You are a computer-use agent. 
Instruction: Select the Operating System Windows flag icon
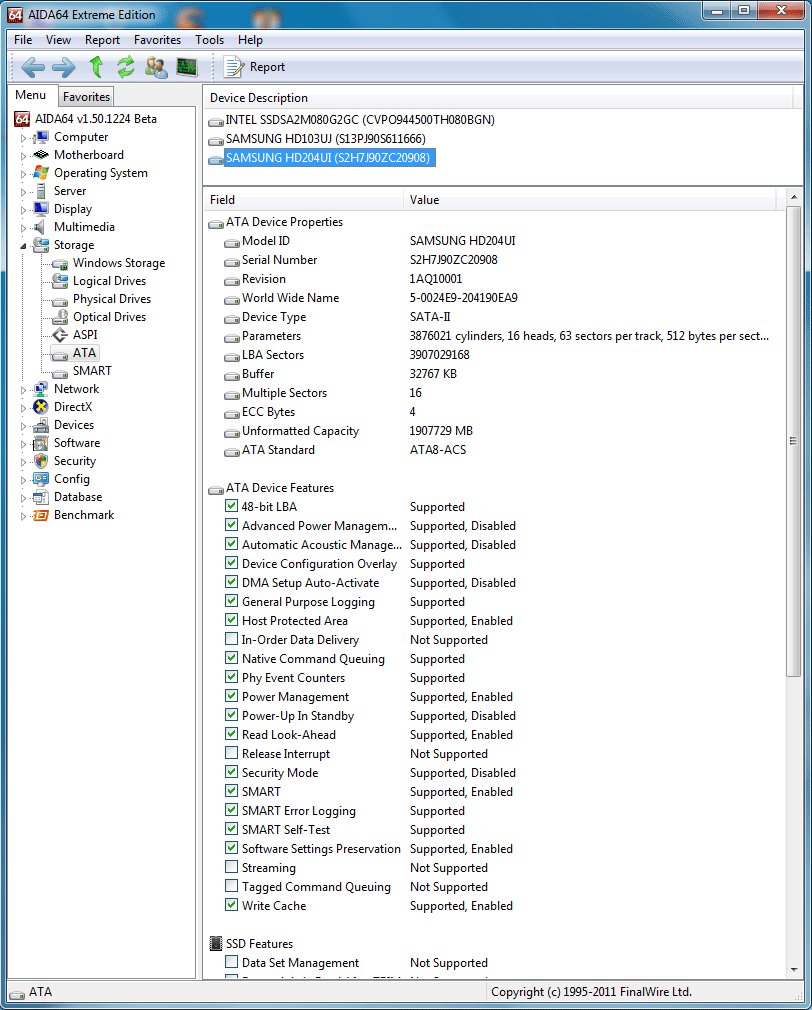(x=41, y=173)
